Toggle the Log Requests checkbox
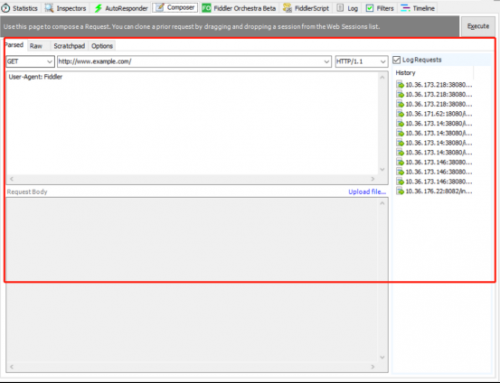 [396, 60]
